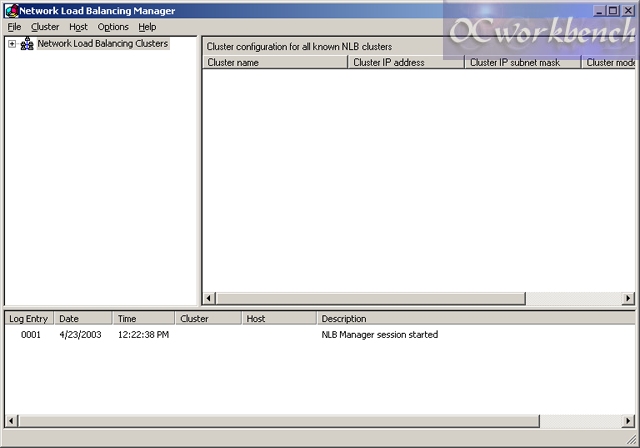Click 'NLB Manager session started' description

380,335
